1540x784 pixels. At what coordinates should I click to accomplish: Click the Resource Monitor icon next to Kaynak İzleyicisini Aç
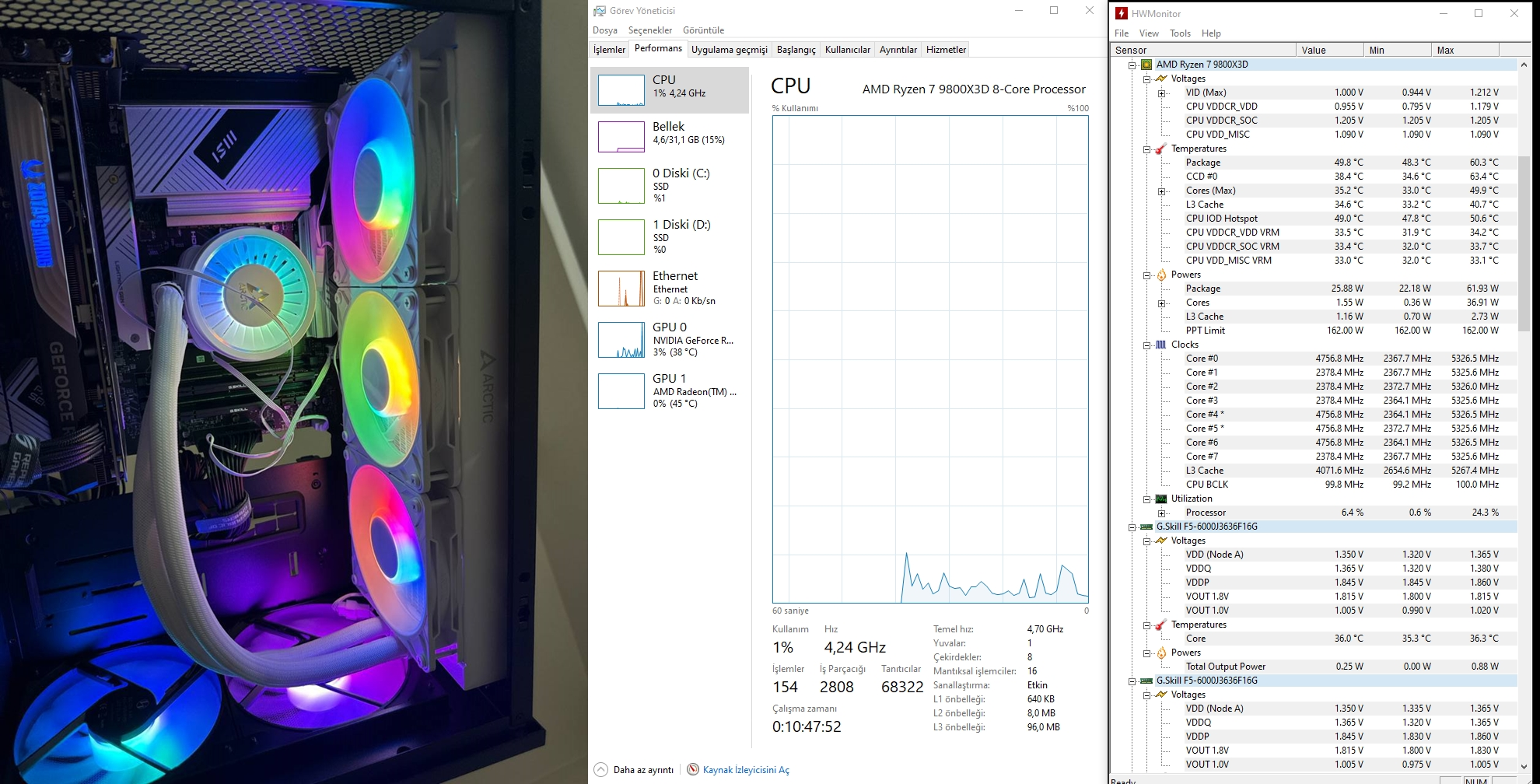point(693,769)
